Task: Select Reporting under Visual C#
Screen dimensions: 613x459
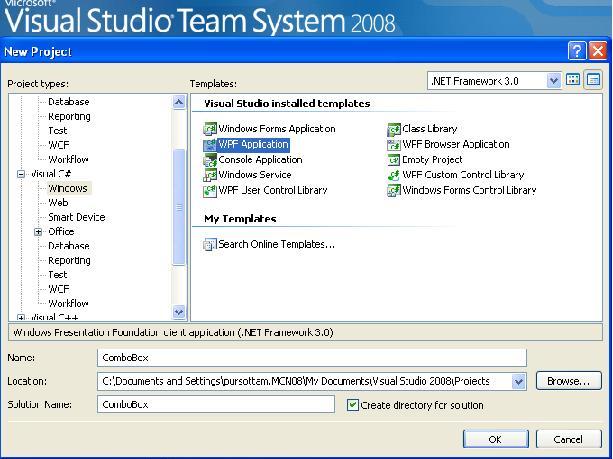Action: coord(69,260)
